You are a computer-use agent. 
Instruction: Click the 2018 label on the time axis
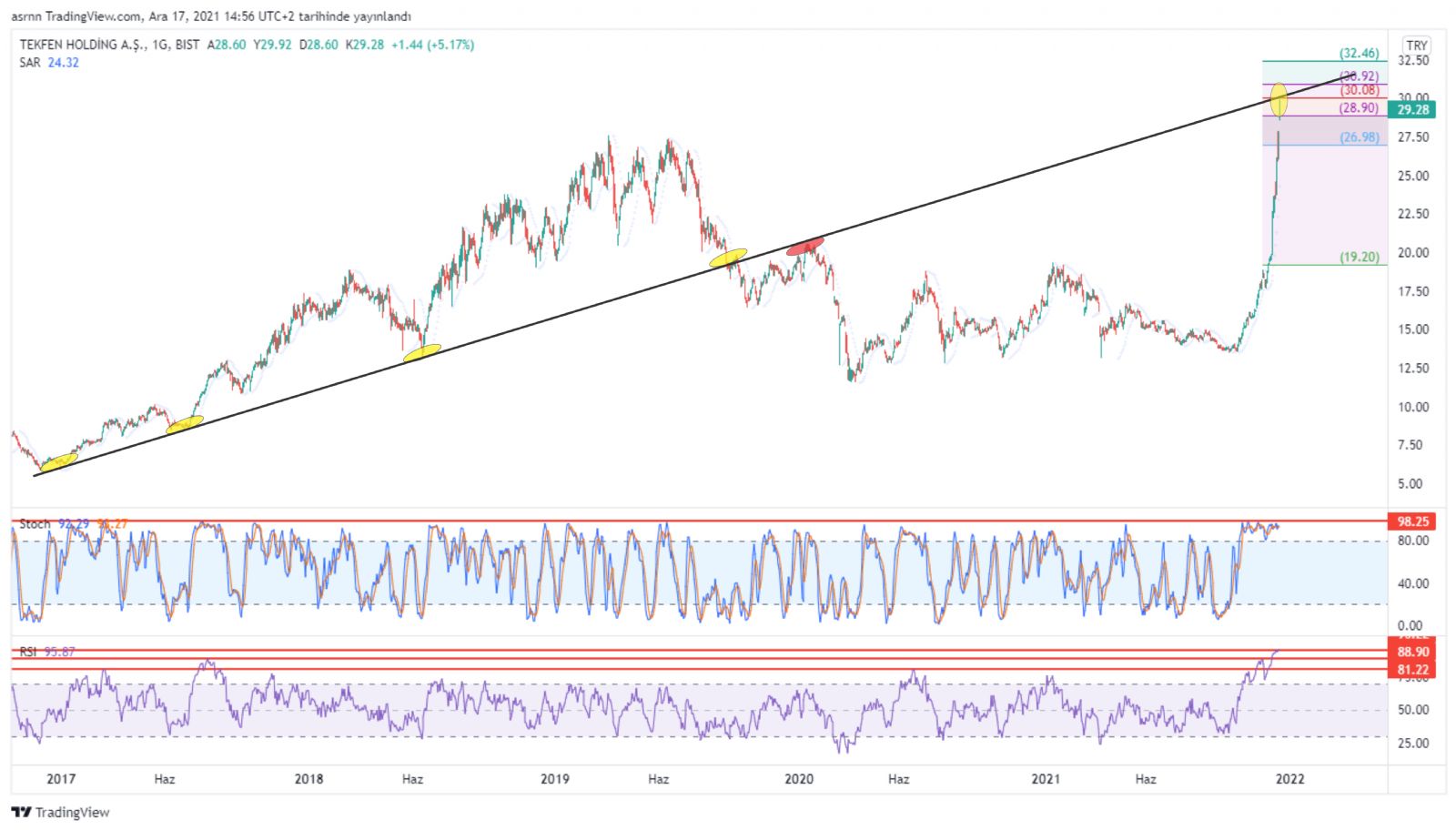308,779
